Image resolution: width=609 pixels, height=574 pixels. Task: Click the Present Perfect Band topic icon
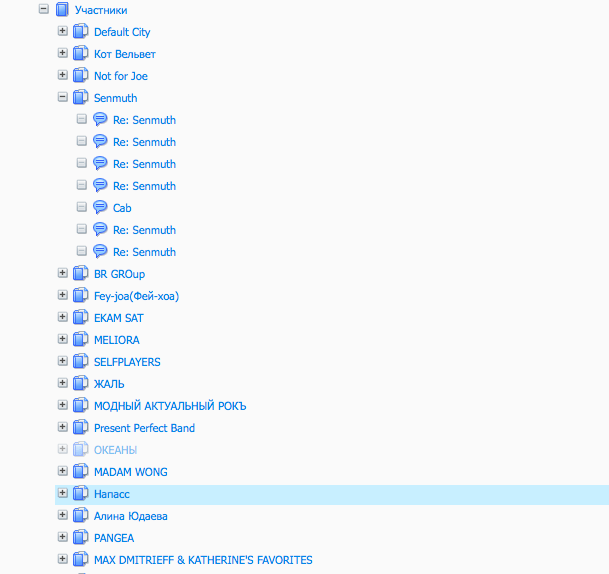80,428
